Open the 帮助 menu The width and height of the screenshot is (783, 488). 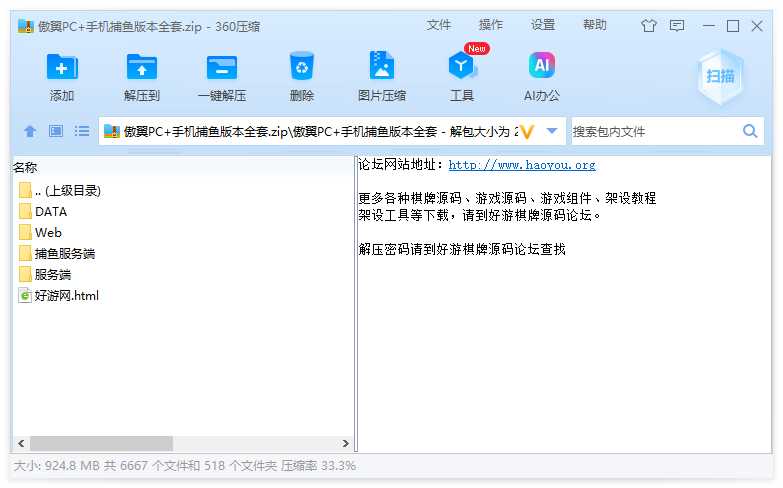[595, 25]
